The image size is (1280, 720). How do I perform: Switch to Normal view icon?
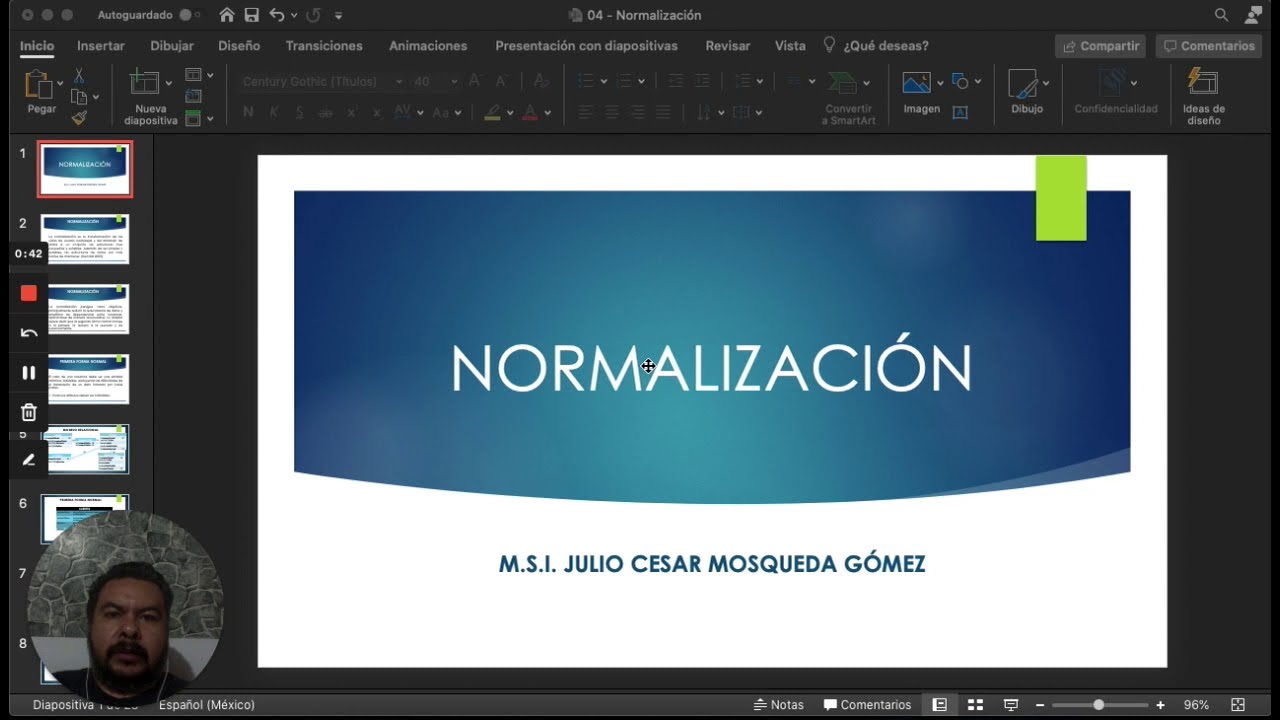(939, 705)
